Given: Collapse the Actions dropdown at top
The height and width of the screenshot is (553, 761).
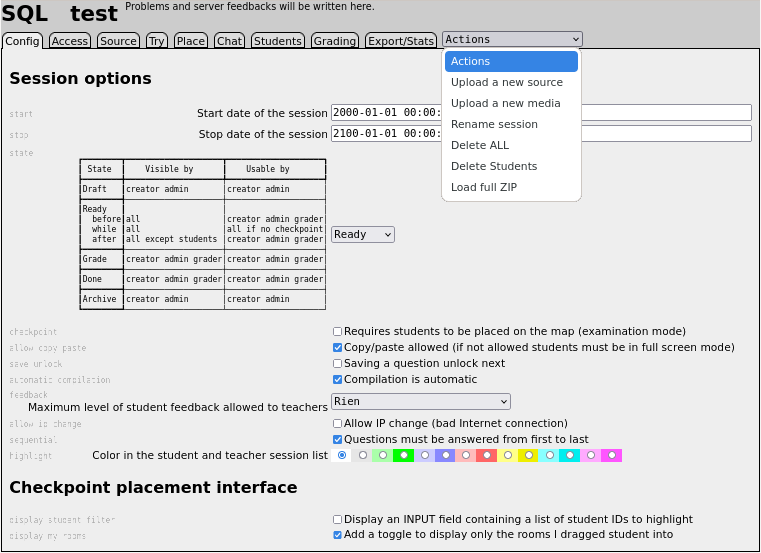Looking at the screenshot, I should (x=512, y=40).
